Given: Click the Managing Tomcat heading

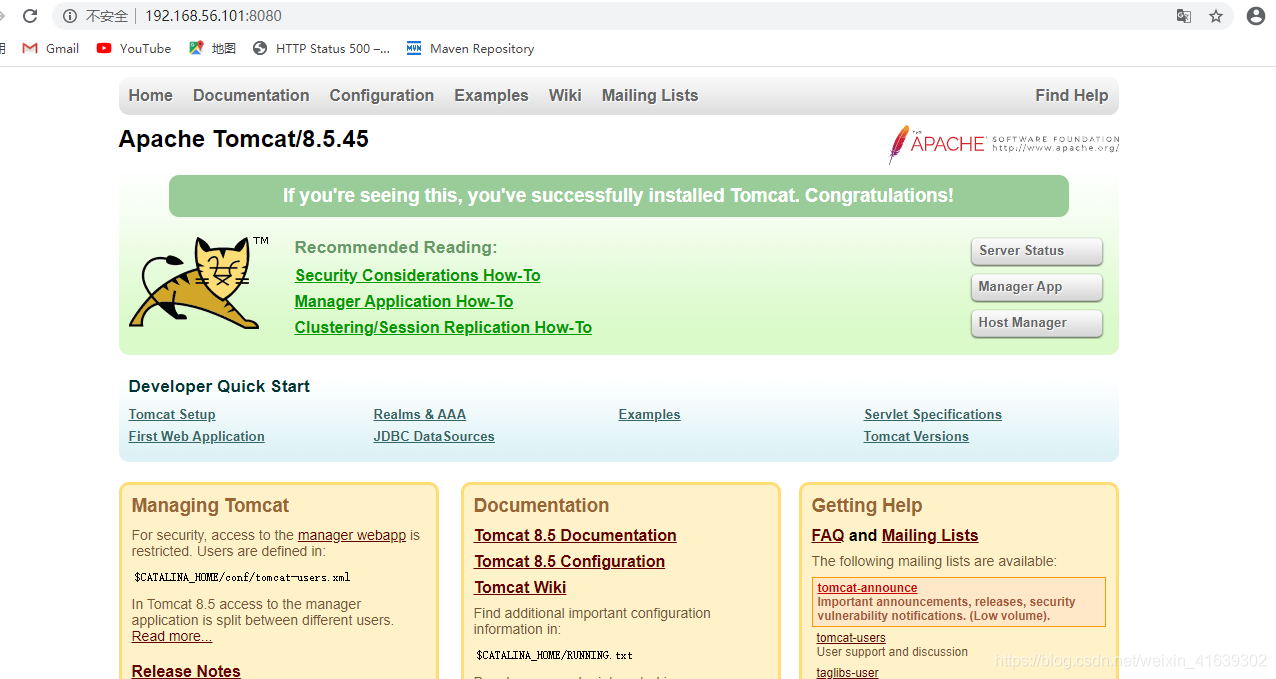Looking at the screenshot, I should 210,506.
